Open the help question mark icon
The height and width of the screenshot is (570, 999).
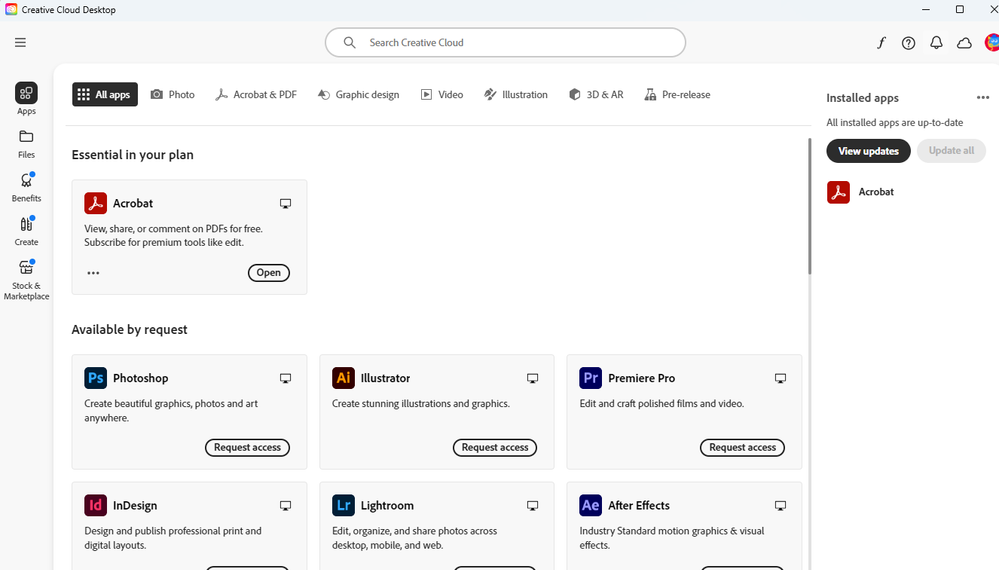point(909,43)
